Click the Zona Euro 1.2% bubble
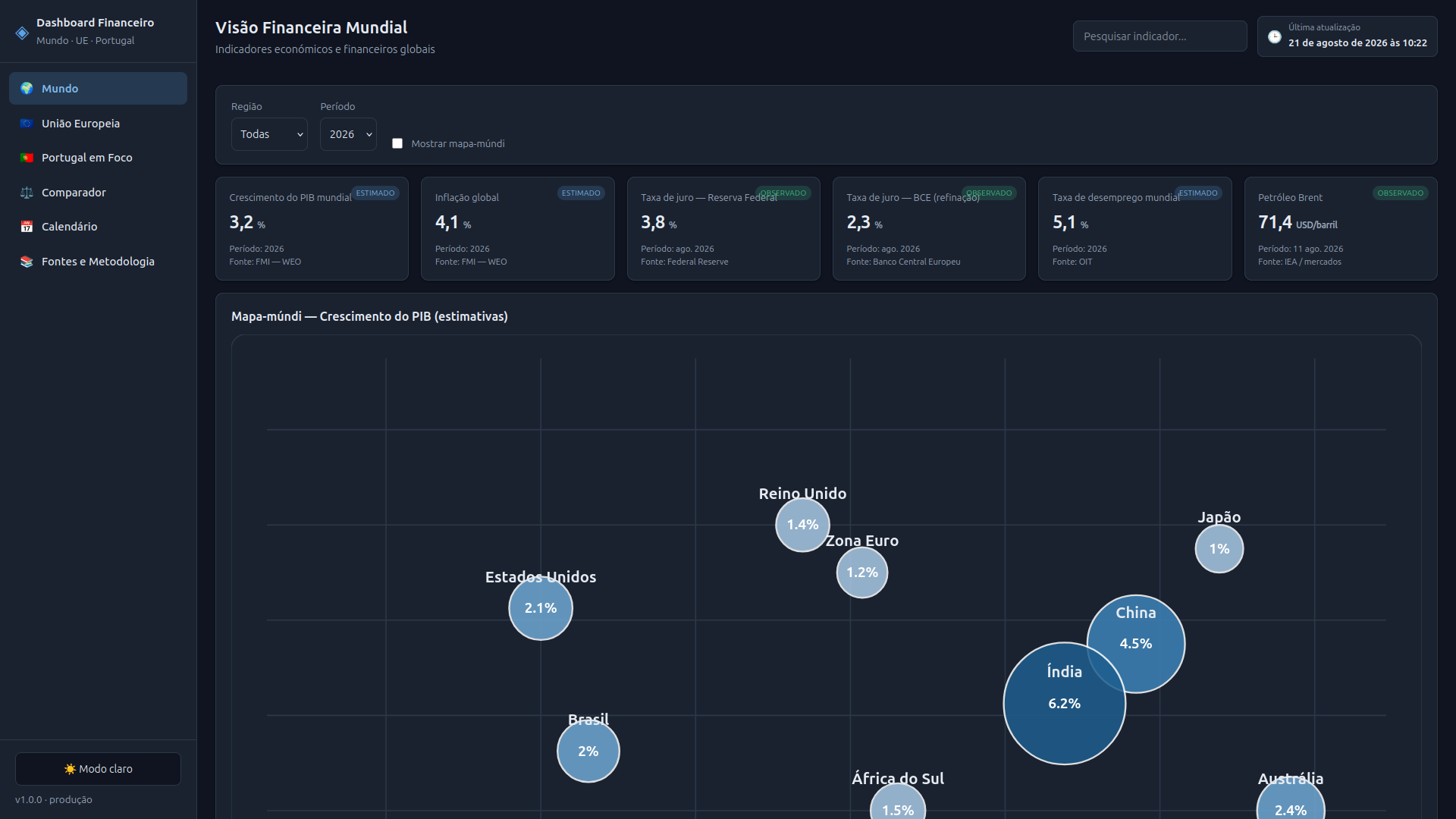This screenshot has height=819, width=1456. pyautogui.click(x=862, y=573)
